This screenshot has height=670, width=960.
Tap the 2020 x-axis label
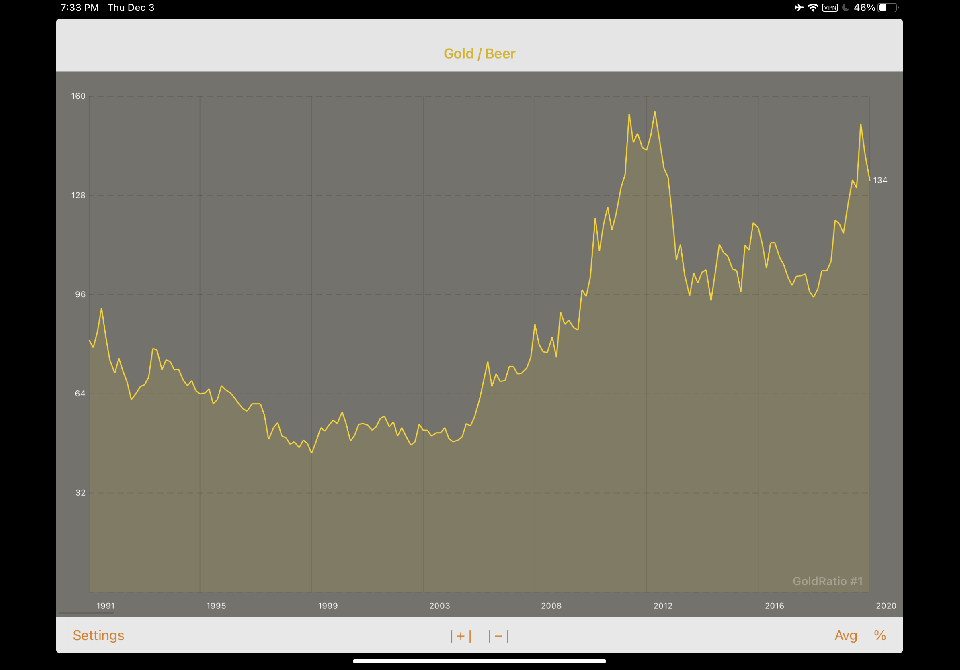point(886,606)
